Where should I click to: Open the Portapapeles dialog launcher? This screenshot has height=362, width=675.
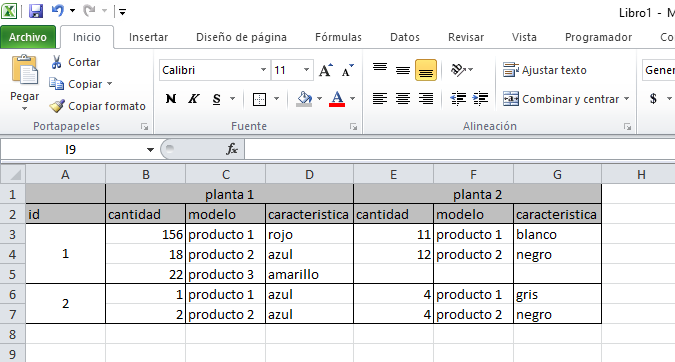(x=144, y=127)
